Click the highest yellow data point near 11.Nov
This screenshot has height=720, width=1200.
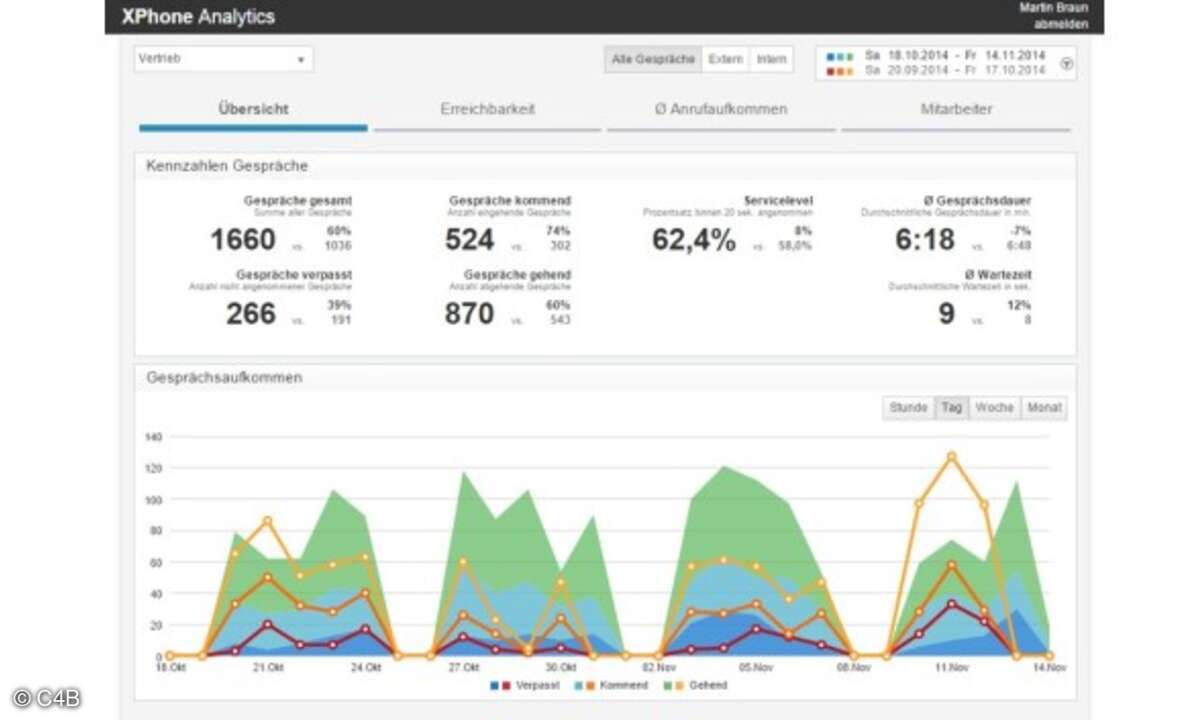pyautogui.click(x=951, y=456)
